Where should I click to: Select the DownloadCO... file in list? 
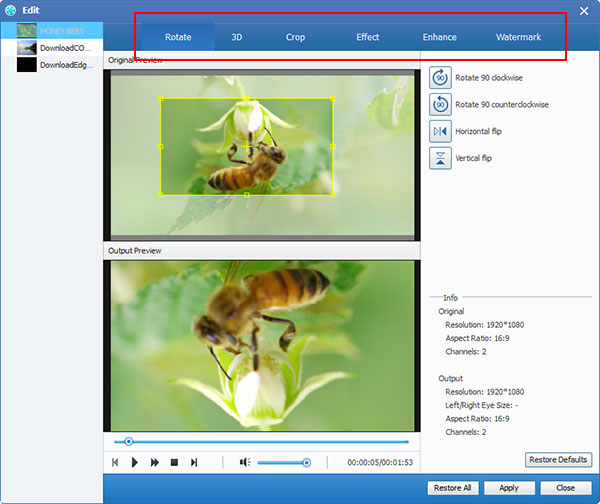tap(52, 48)
